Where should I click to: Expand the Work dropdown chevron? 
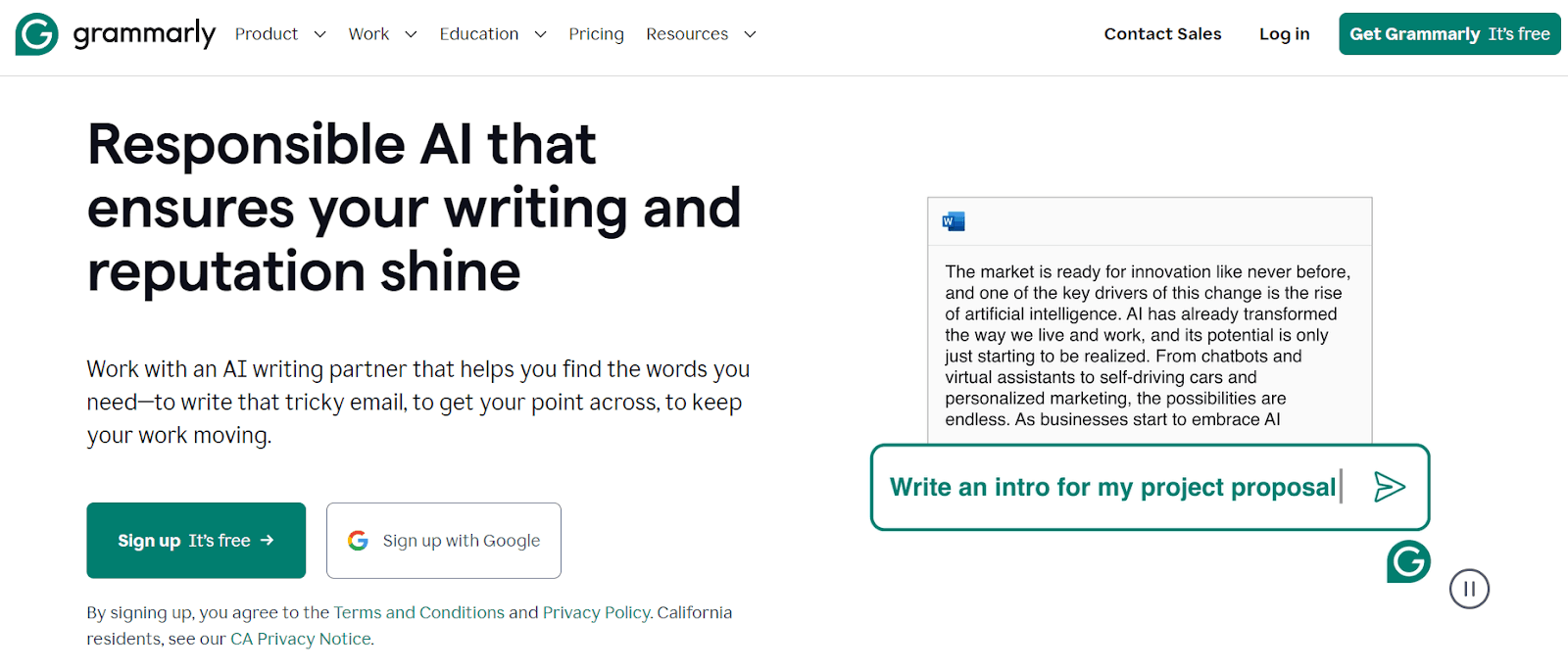click(411, 34)
